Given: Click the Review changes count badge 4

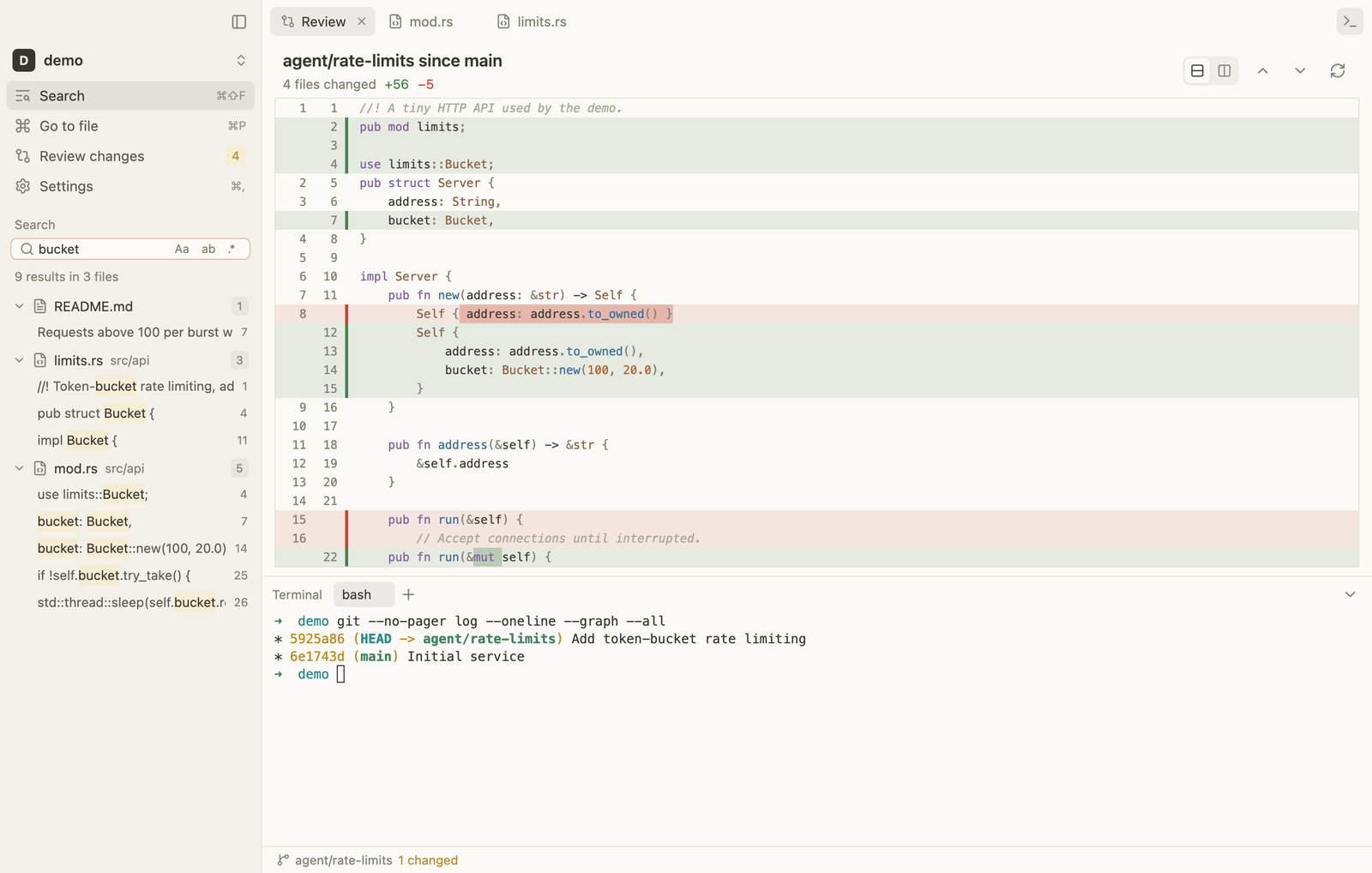Looking at the screenshot, I should tap(236, 156).
